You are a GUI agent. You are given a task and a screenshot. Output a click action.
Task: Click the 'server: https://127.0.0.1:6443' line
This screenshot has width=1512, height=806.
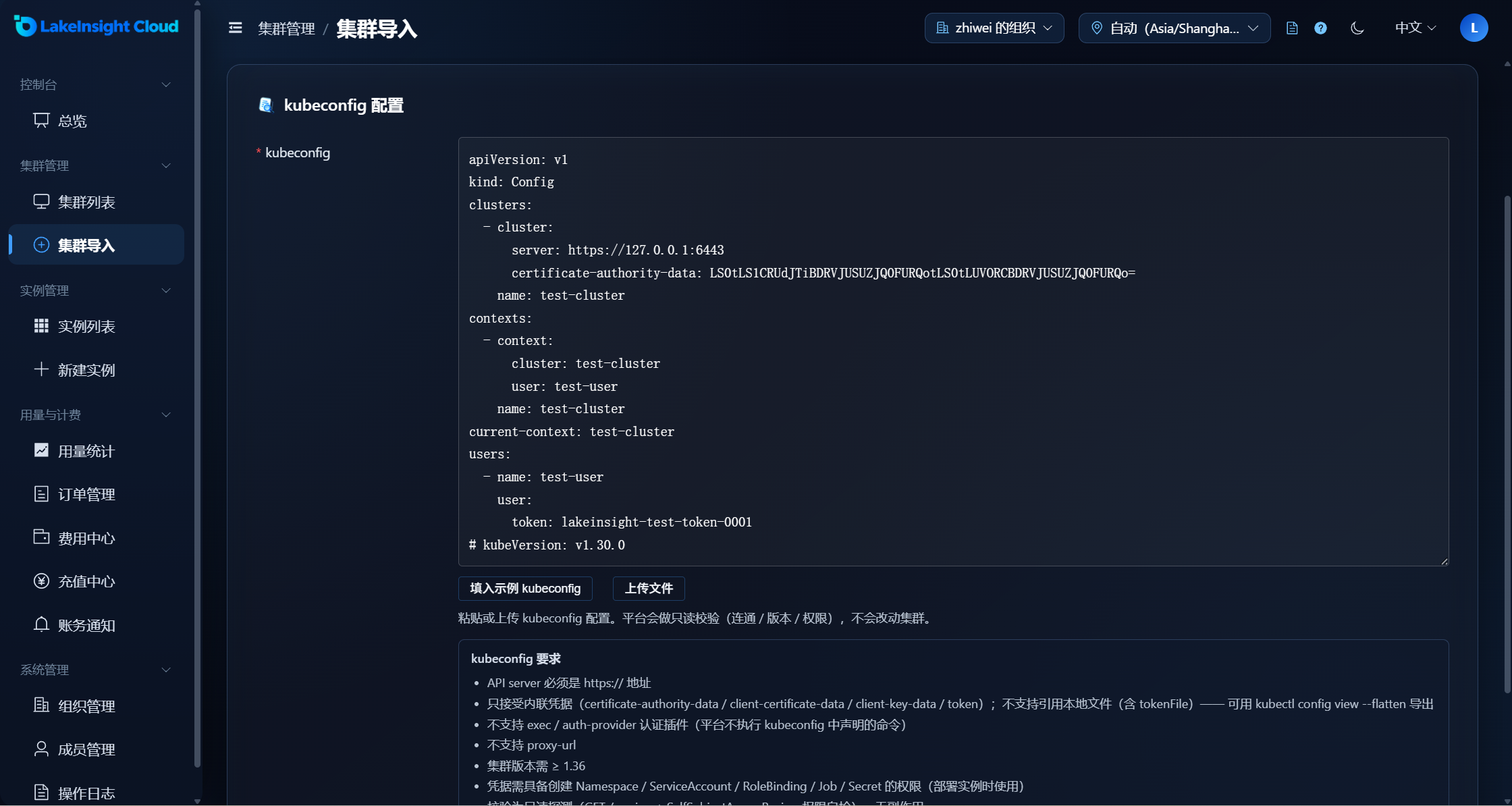618,250
